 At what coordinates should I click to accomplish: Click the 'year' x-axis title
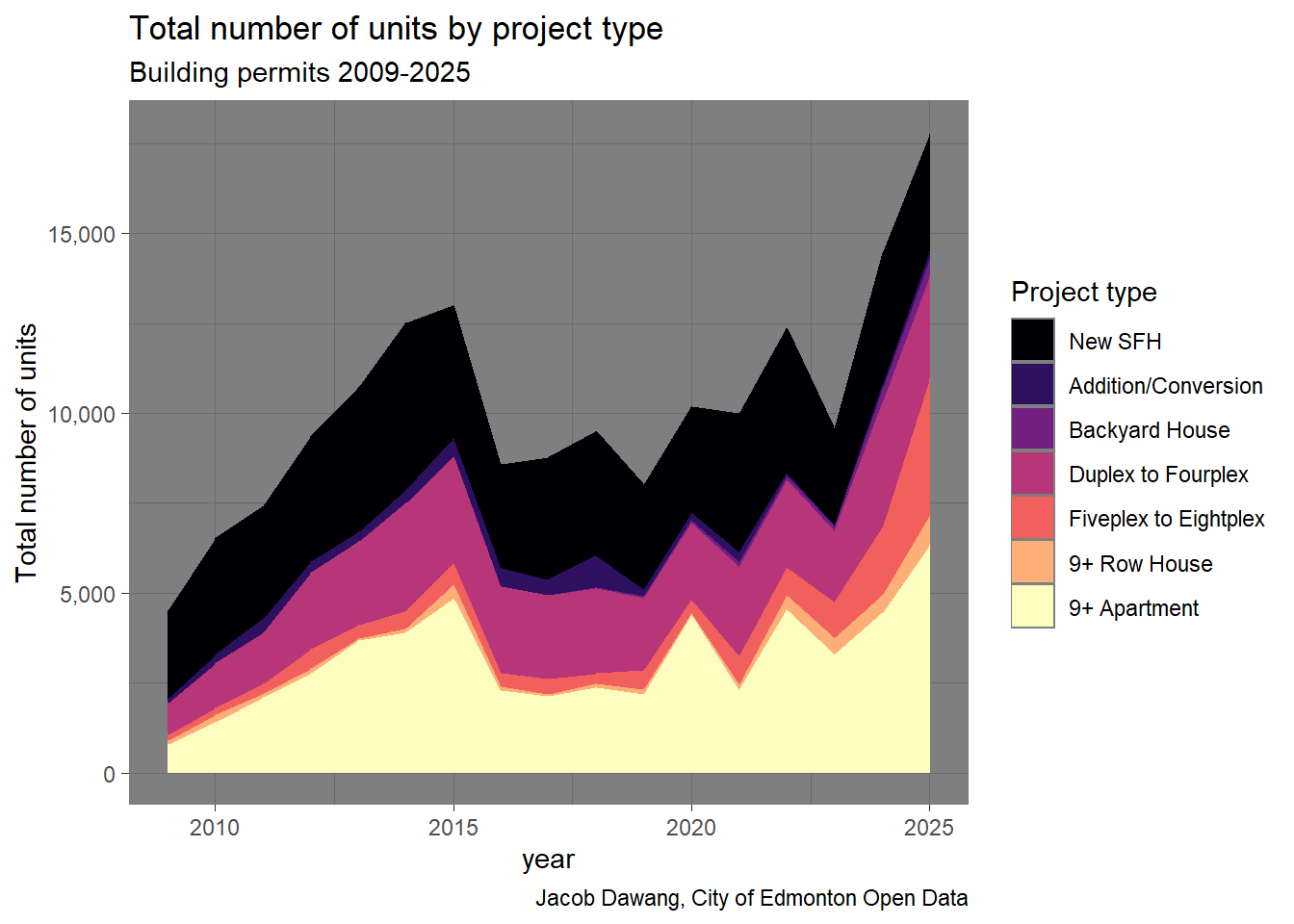[548, 860]
